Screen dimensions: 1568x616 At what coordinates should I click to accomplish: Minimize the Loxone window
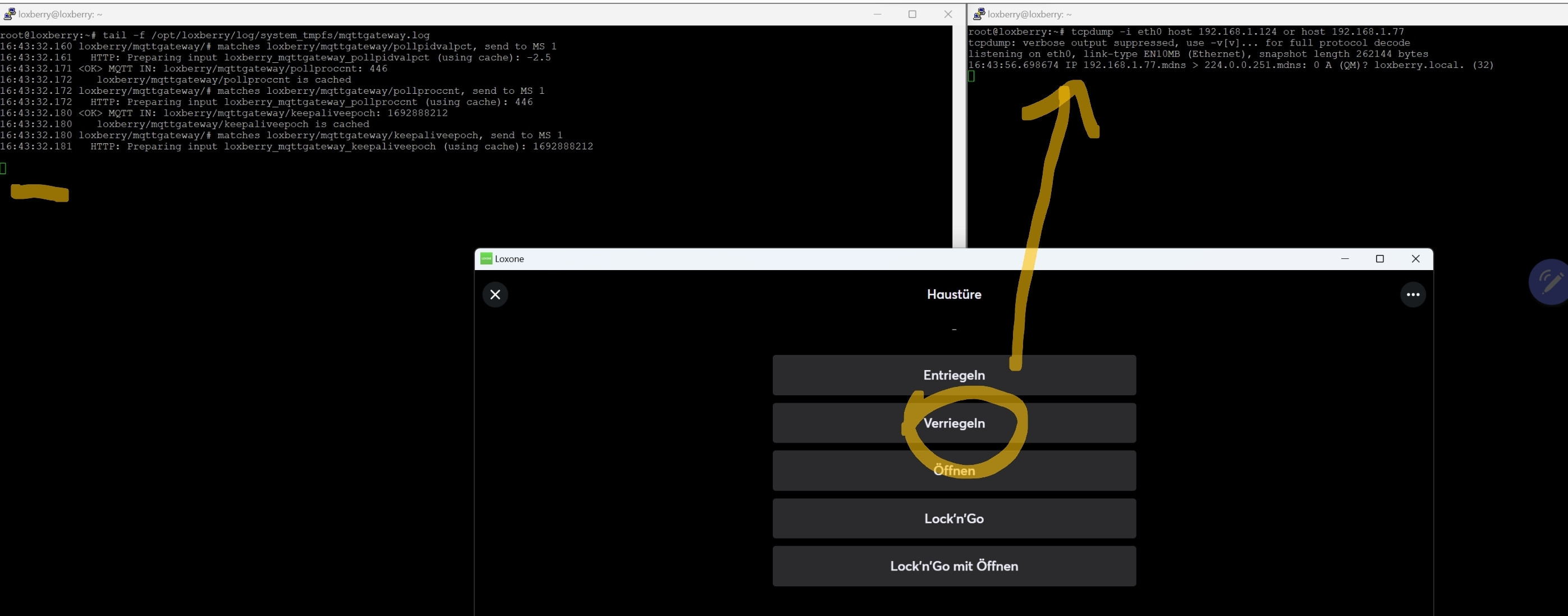click(1345, 258)
